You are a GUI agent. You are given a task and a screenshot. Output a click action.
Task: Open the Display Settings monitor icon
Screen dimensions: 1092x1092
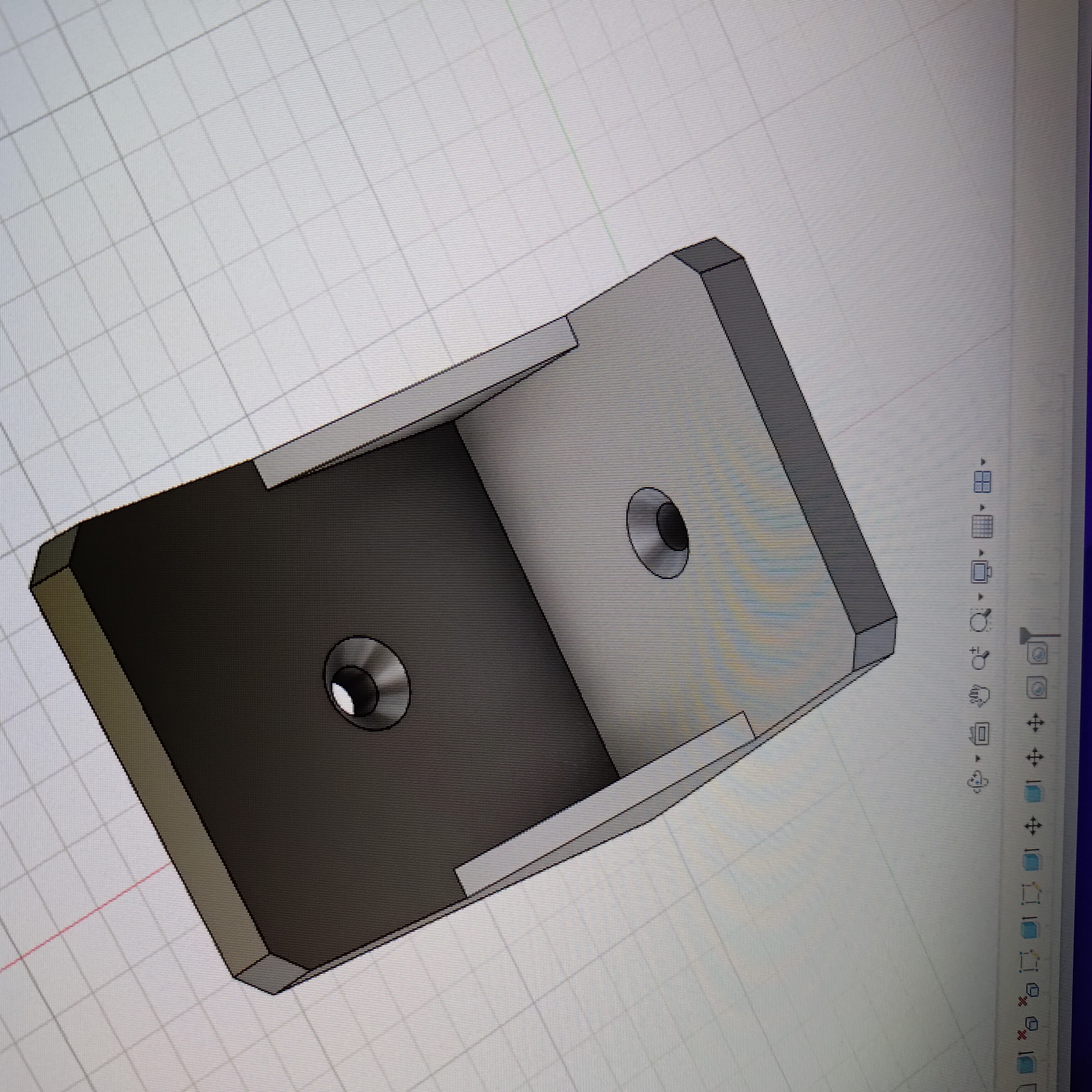(x=982, y=572)
